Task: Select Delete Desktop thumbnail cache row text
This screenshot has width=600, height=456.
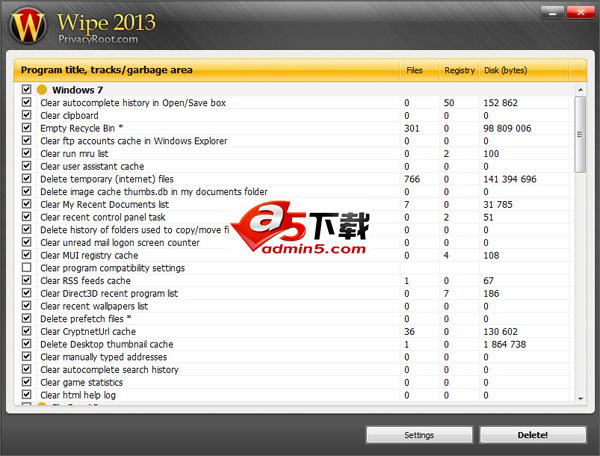Action: point(107,344)
